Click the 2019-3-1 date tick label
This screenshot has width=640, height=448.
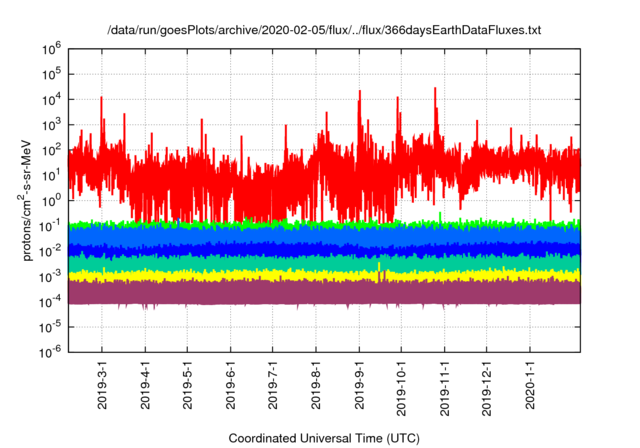(x=102, y=386)
